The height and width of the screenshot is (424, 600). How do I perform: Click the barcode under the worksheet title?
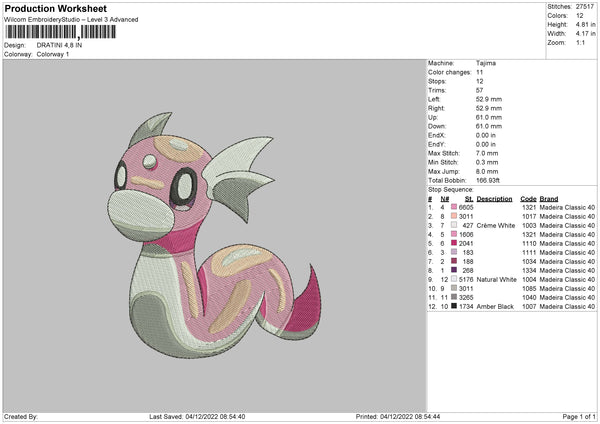pyautogui.click(x=60, y=32)
